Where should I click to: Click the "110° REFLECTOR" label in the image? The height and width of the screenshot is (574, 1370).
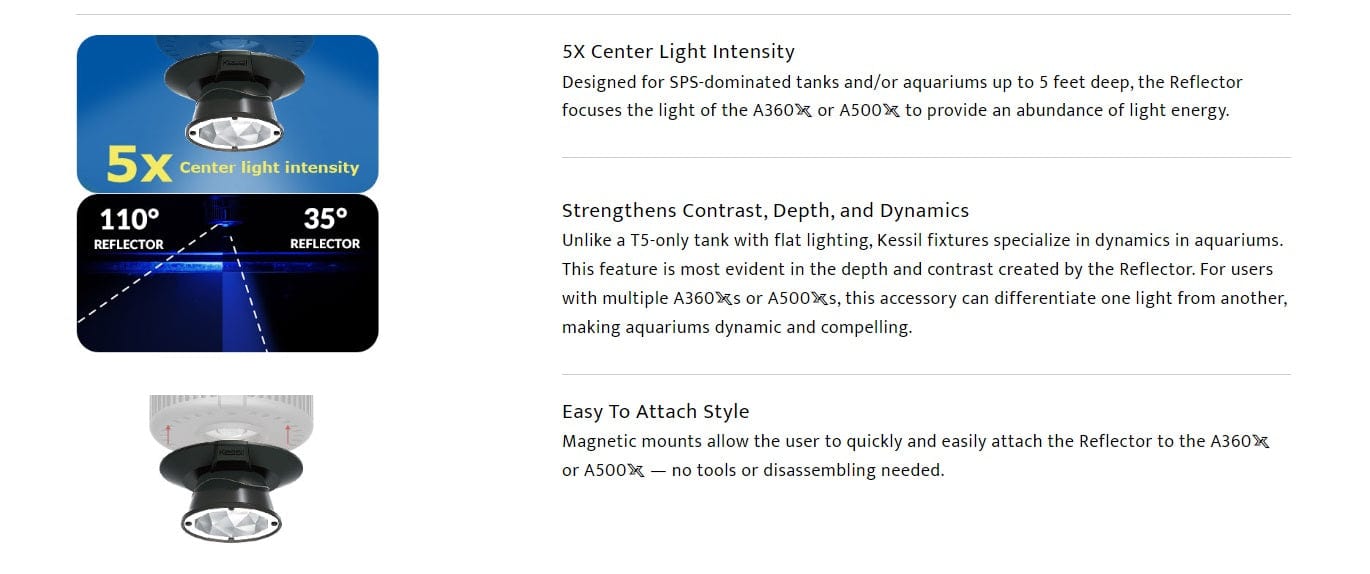coord(129,228)
